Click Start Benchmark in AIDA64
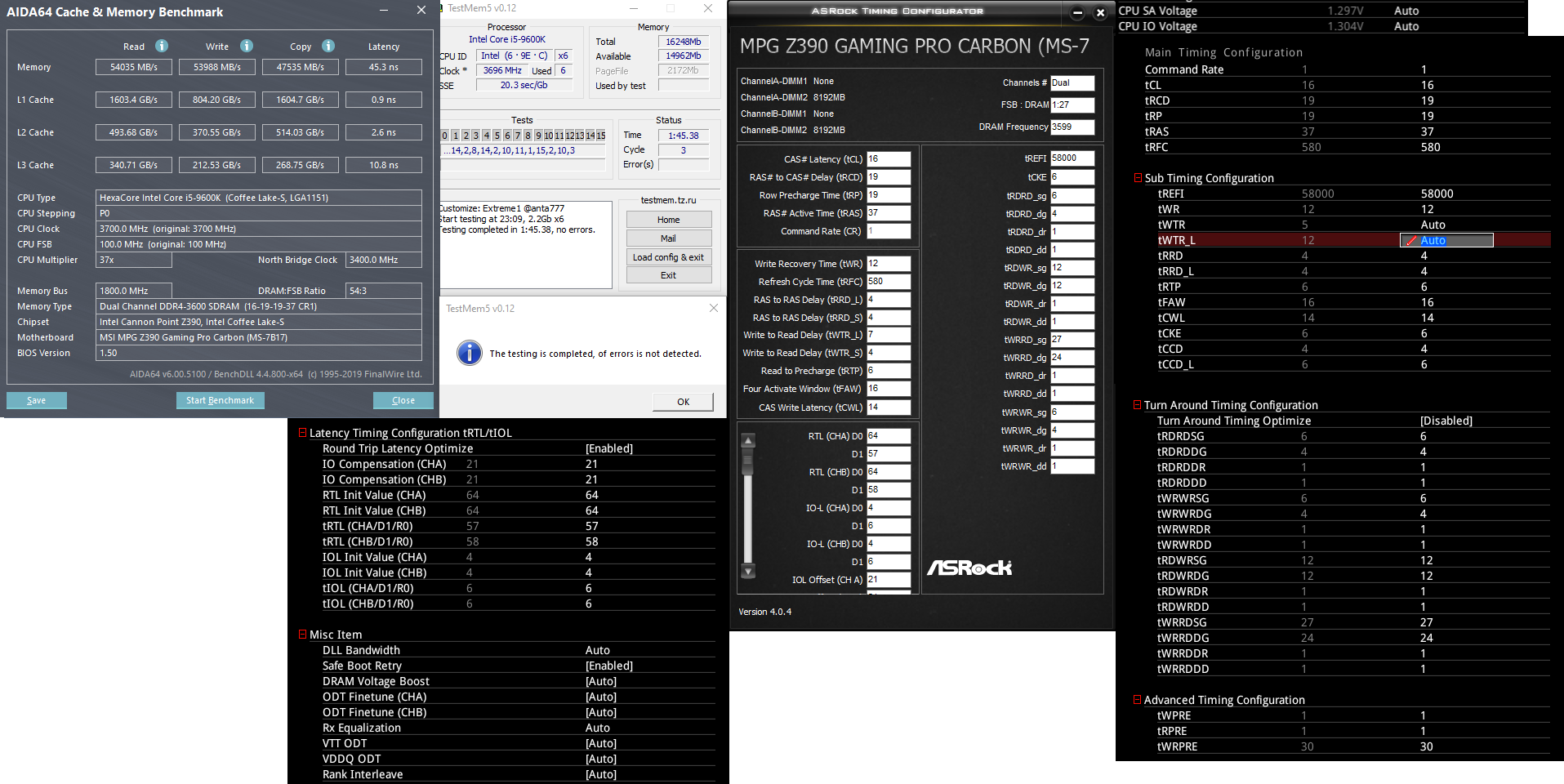The image size is (1564, 784). (220, 400)
